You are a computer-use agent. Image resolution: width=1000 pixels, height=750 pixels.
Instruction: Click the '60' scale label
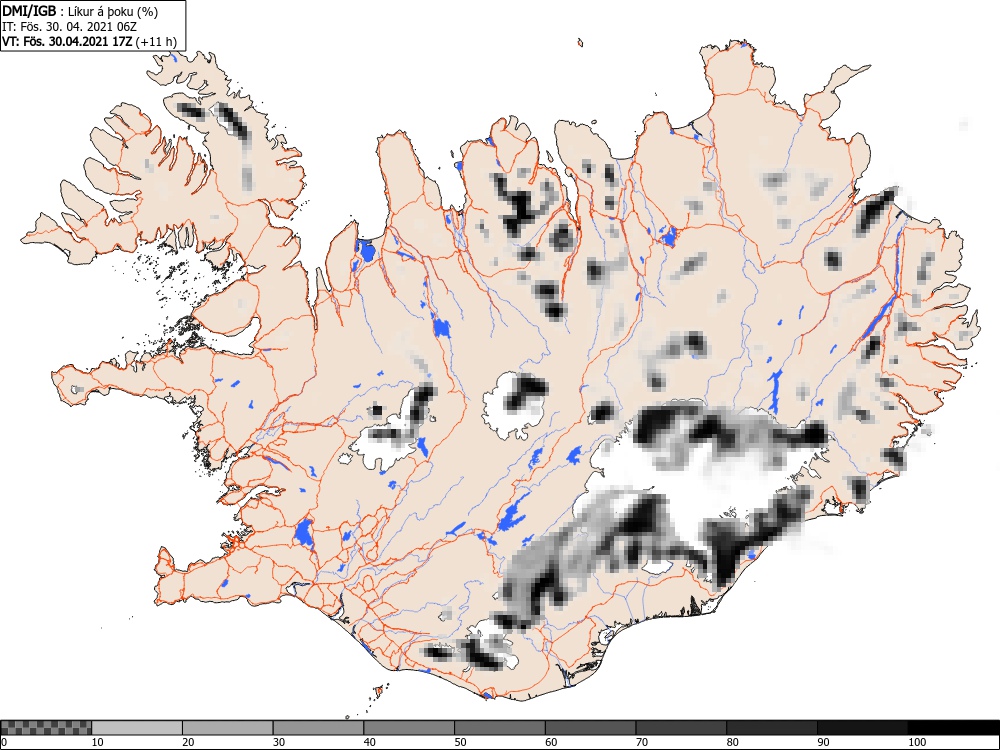551,742
